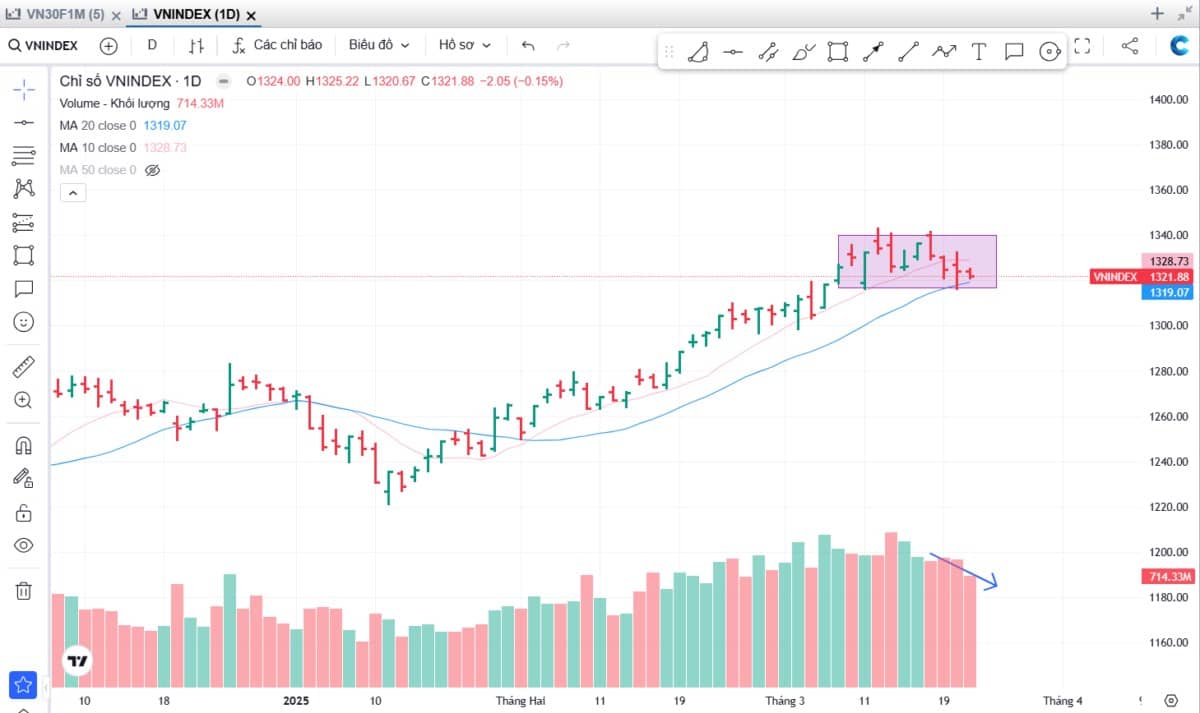Select the arrow line tool in floating toolbar
This screenshot has height=713, width=1200.
pyautogui.click(x=873, y=52)
